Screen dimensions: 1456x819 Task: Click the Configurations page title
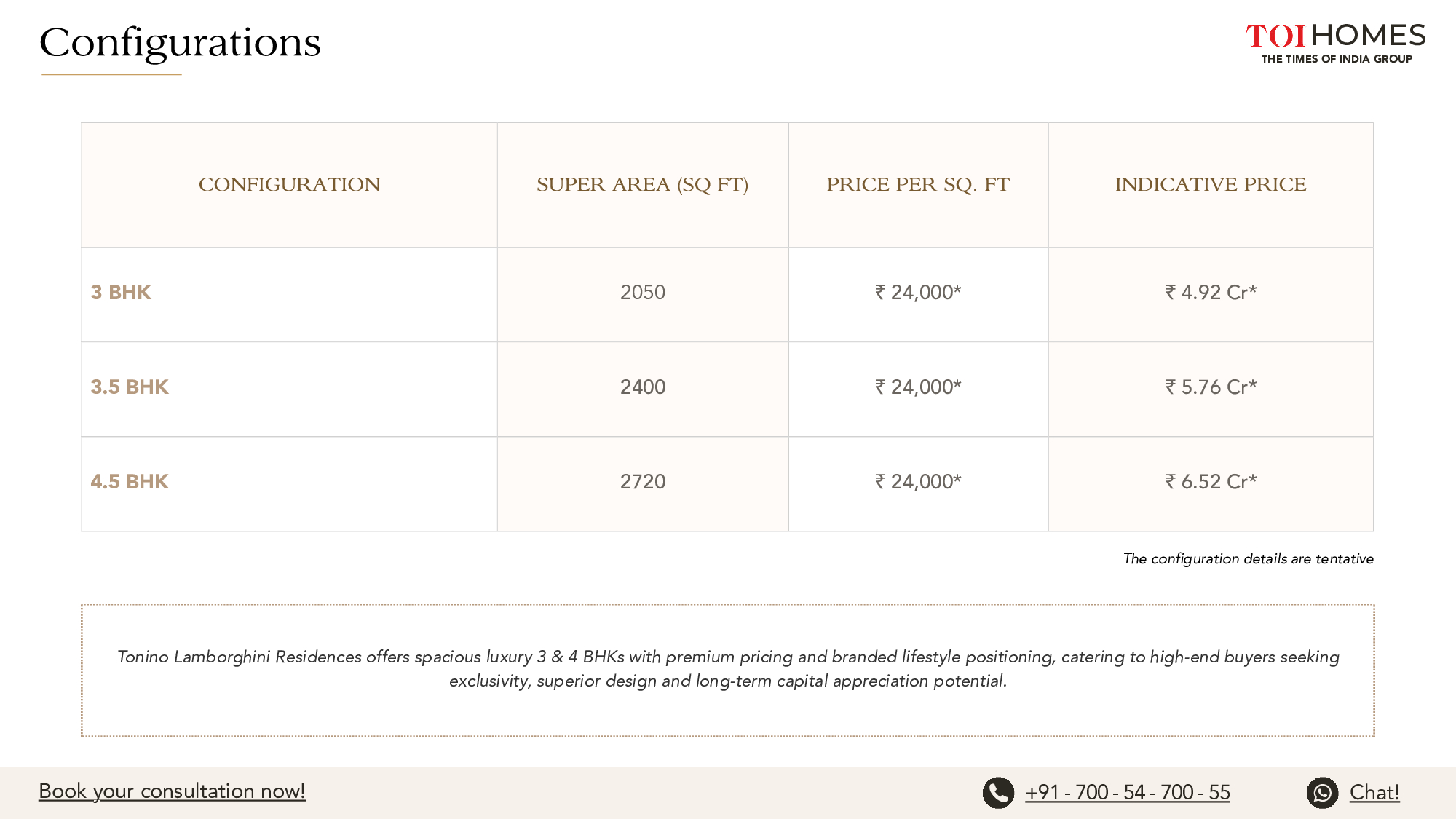180,44
